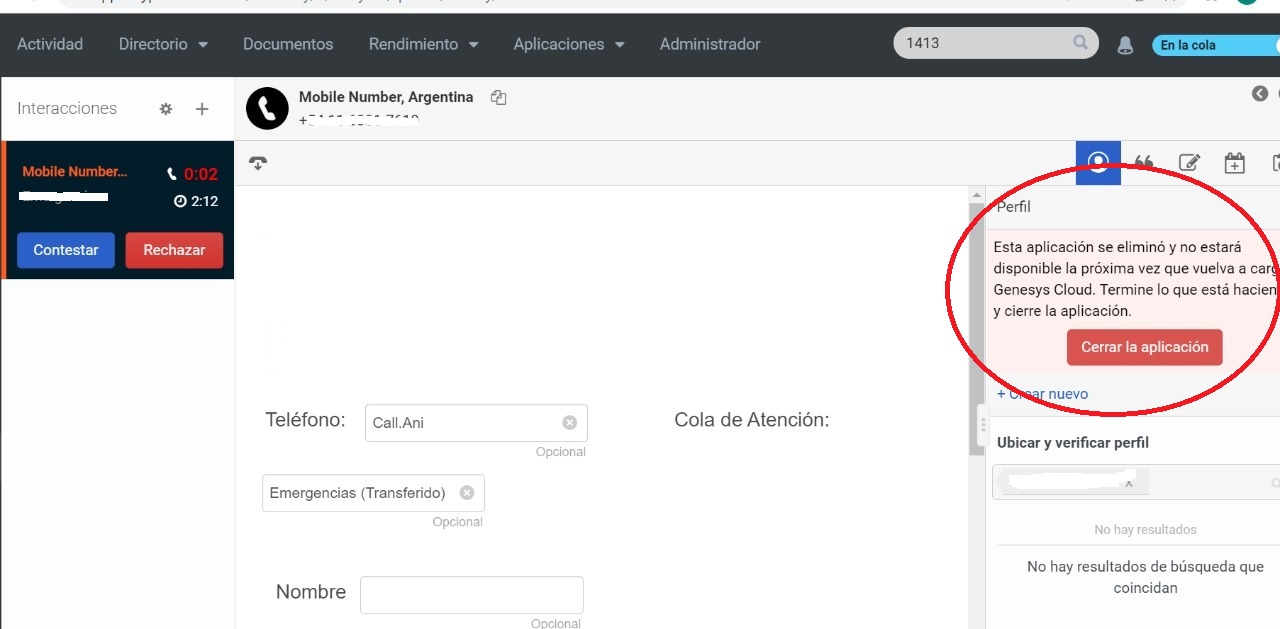Answer the call with Contestar button
The image size is (1280, 629).
[x=65, y=250]
